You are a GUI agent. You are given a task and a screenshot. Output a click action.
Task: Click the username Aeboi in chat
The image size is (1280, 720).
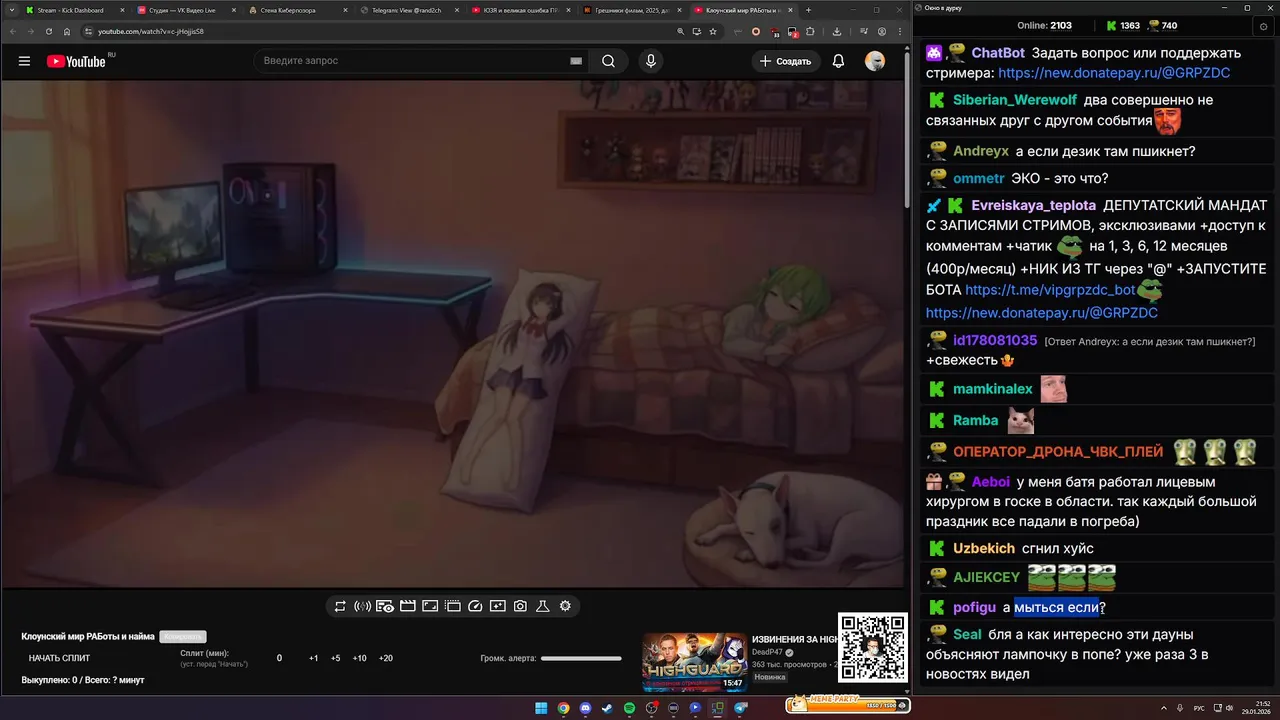tap(991, 482)
